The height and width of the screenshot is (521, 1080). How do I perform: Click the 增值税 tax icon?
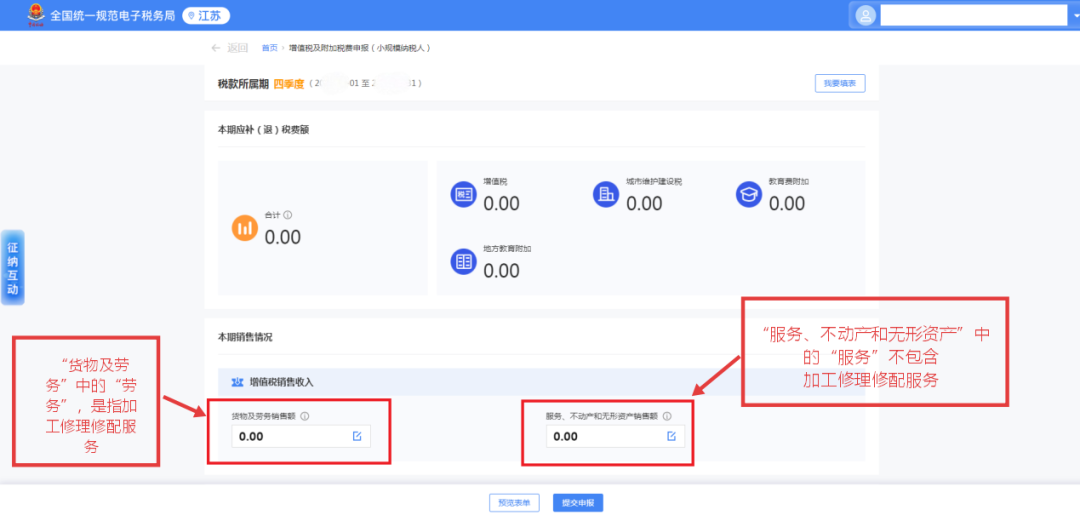point(463,195)
